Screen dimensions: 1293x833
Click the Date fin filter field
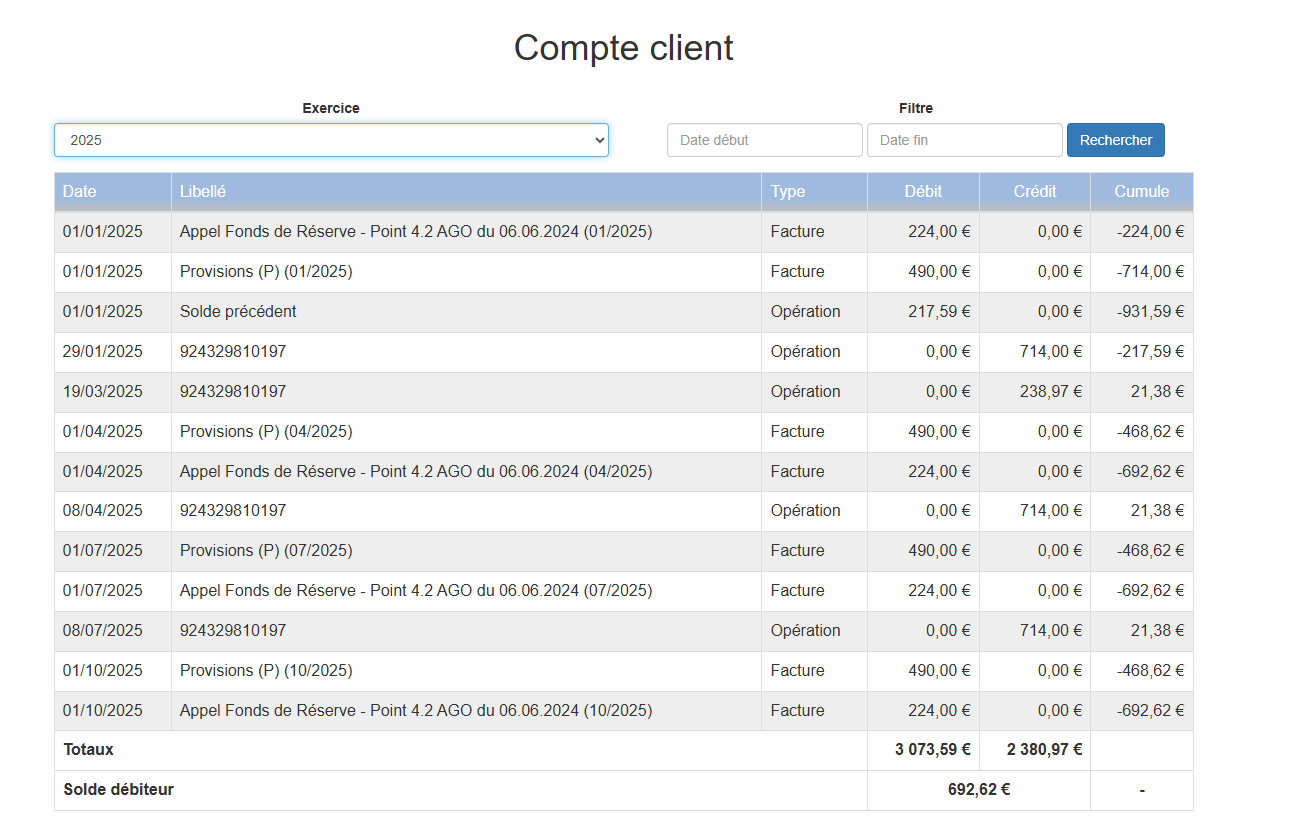tap(964, 140)
